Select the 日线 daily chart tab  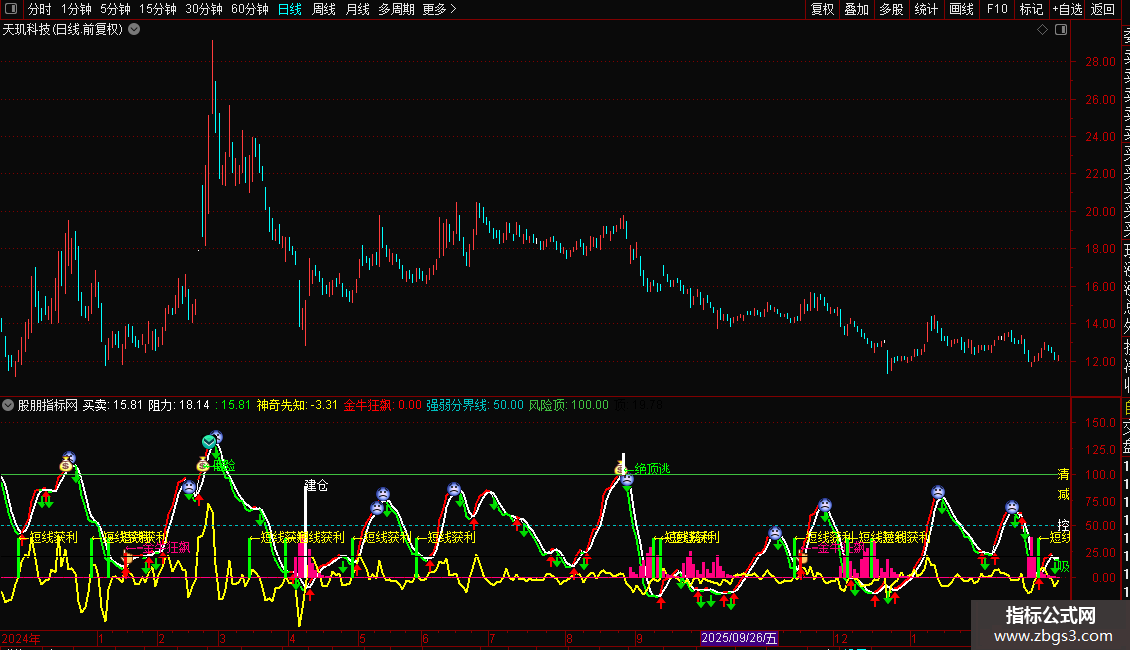290,9
